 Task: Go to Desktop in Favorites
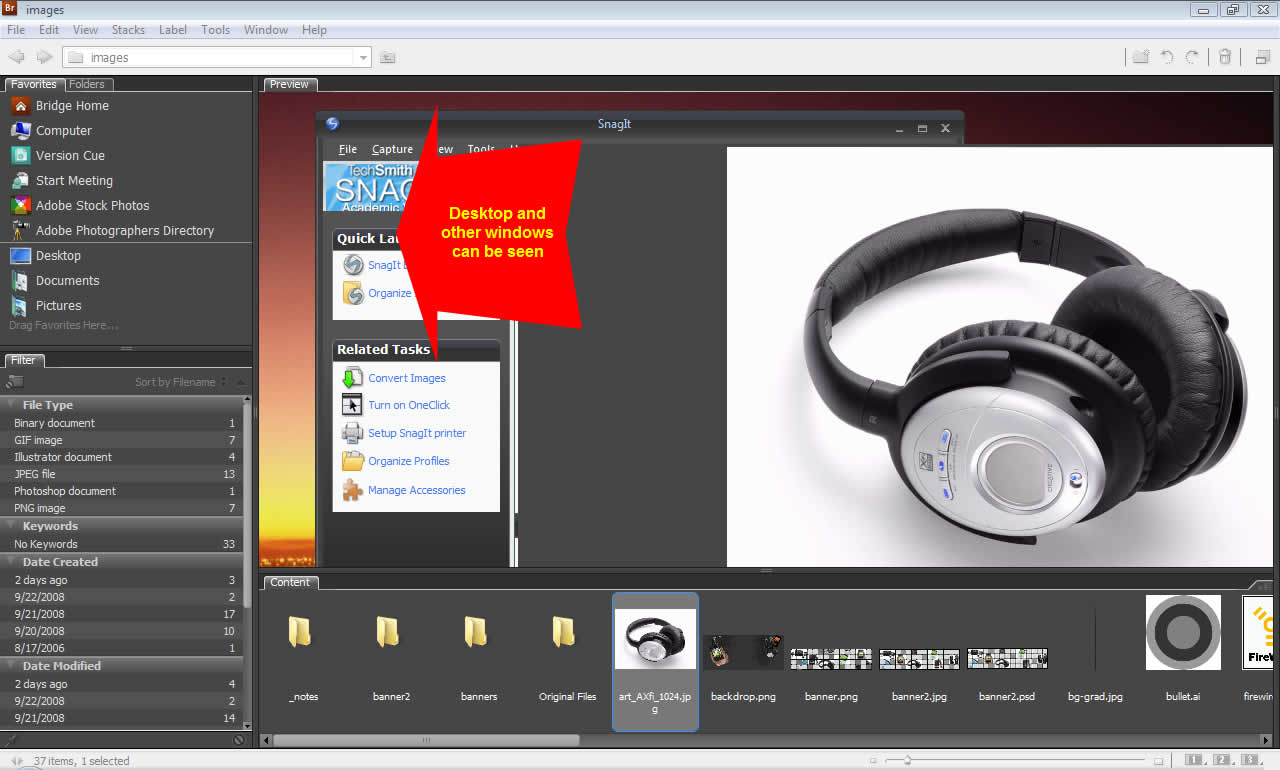[46, 255]
